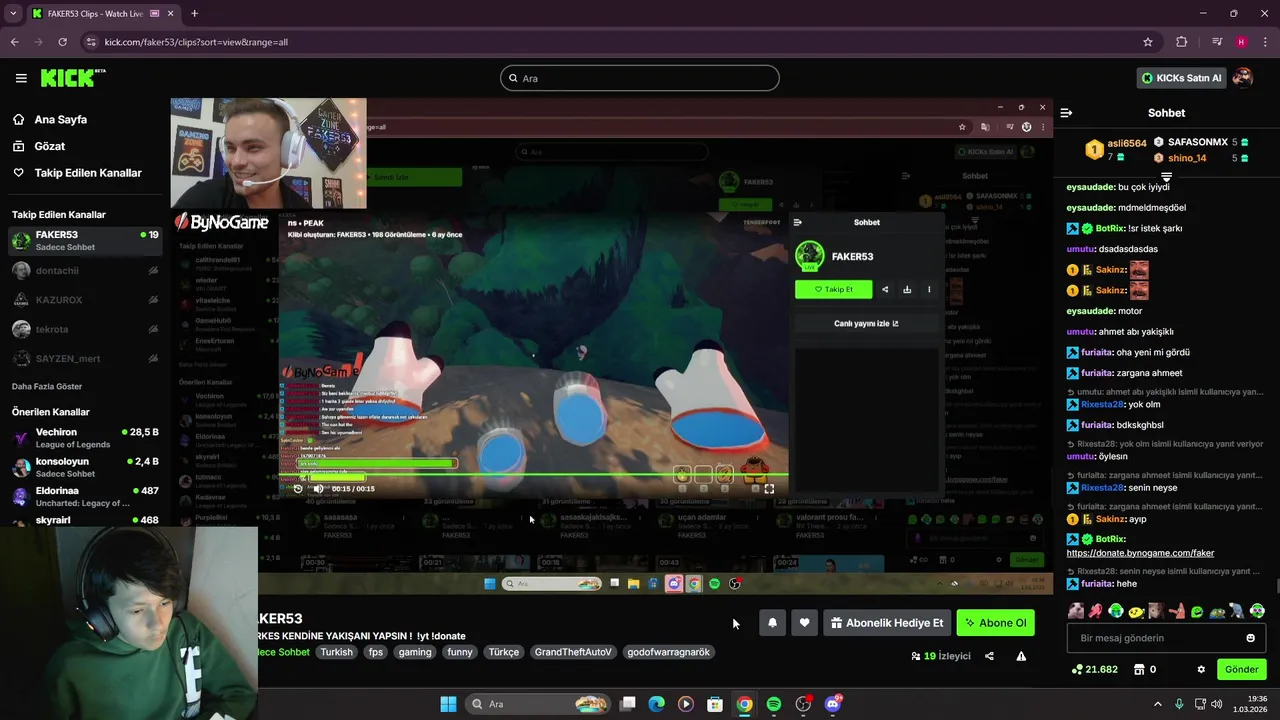
Task: Open Microsoft Edge from taskbar
Action: 656,704
